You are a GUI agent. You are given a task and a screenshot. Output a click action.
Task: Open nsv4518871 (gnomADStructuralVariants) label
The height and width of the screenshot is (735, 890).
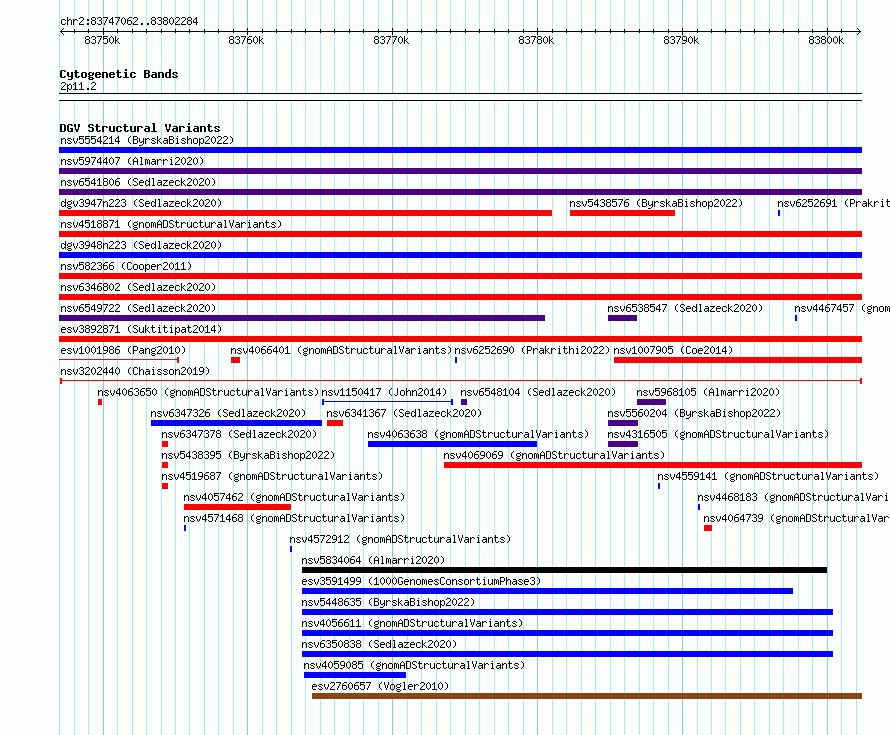171,224
